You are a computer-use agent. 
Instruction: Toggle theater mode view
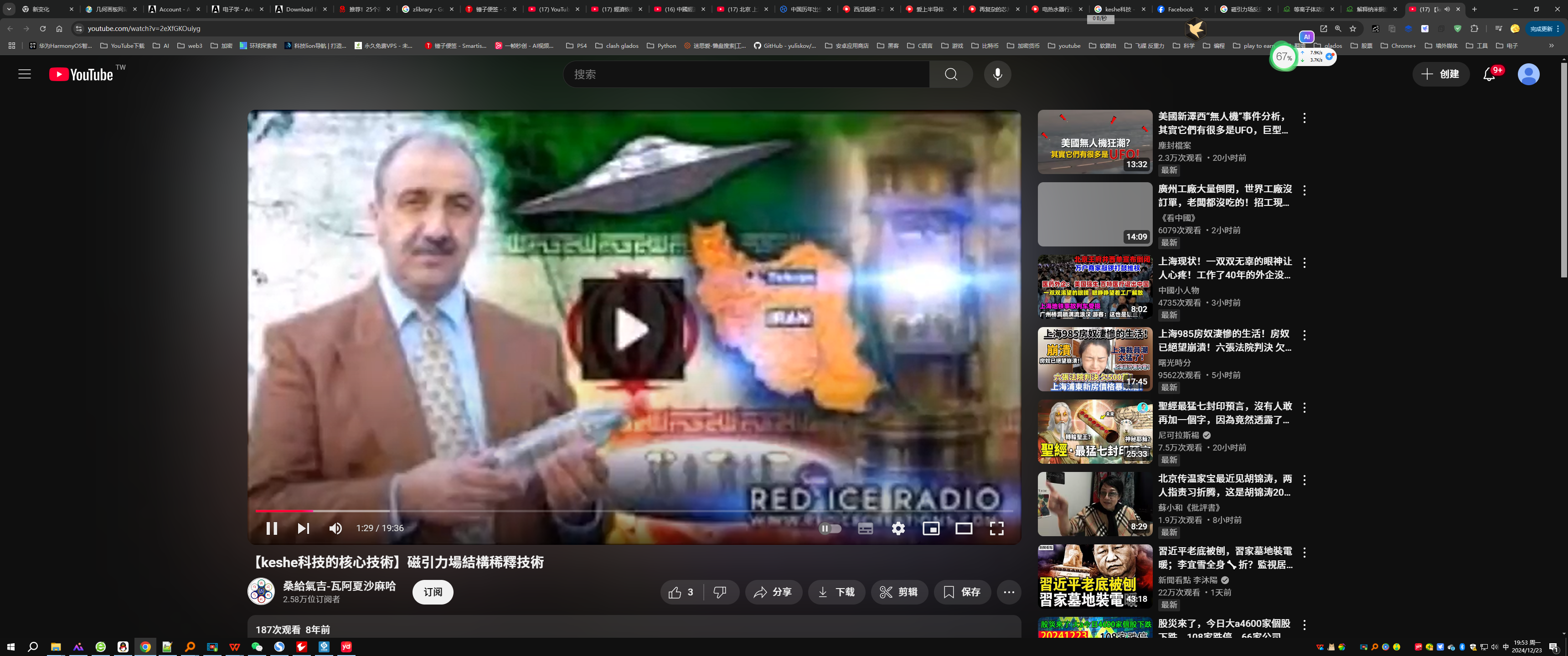(x=963, y=528)
